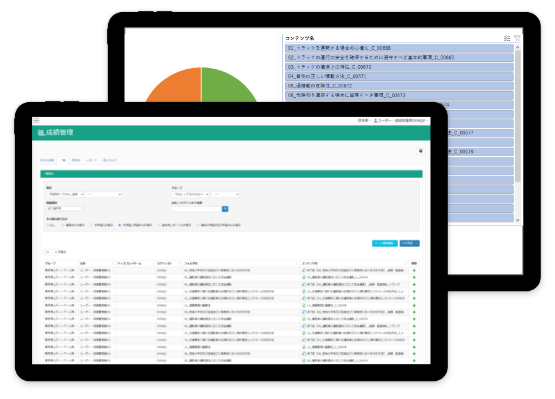Open the 日本語 language dropdown
This screenshot has width=555, height=399.
click(364, 121)
